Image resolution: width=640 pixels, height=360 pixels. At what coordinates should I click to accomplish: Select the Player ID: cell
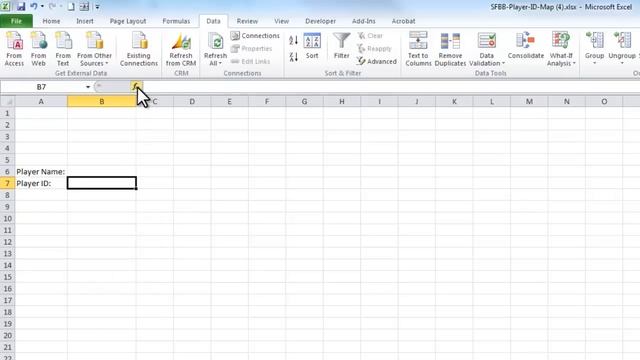[41, 183]
